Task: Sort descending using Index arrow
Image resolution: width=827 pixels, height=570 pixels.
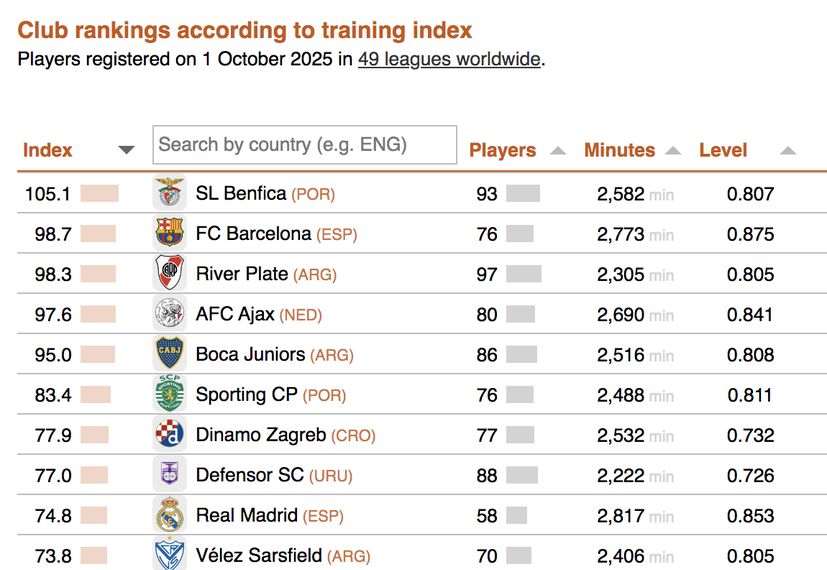Action: (x=126, y=151)
